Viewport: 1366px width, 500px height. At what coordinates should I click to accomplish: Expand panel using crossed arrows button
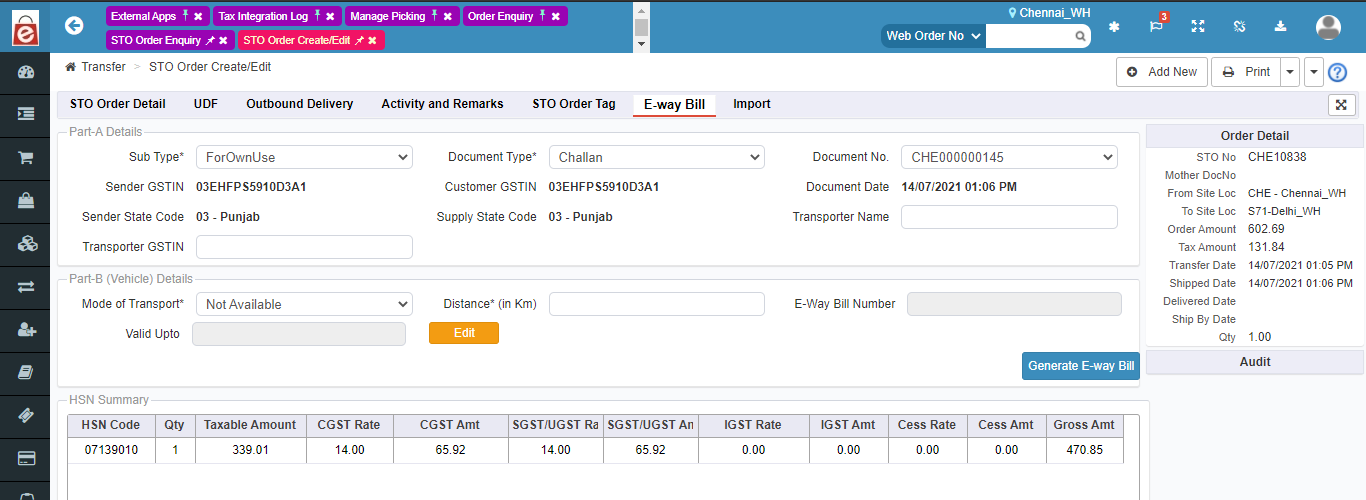1341,104
